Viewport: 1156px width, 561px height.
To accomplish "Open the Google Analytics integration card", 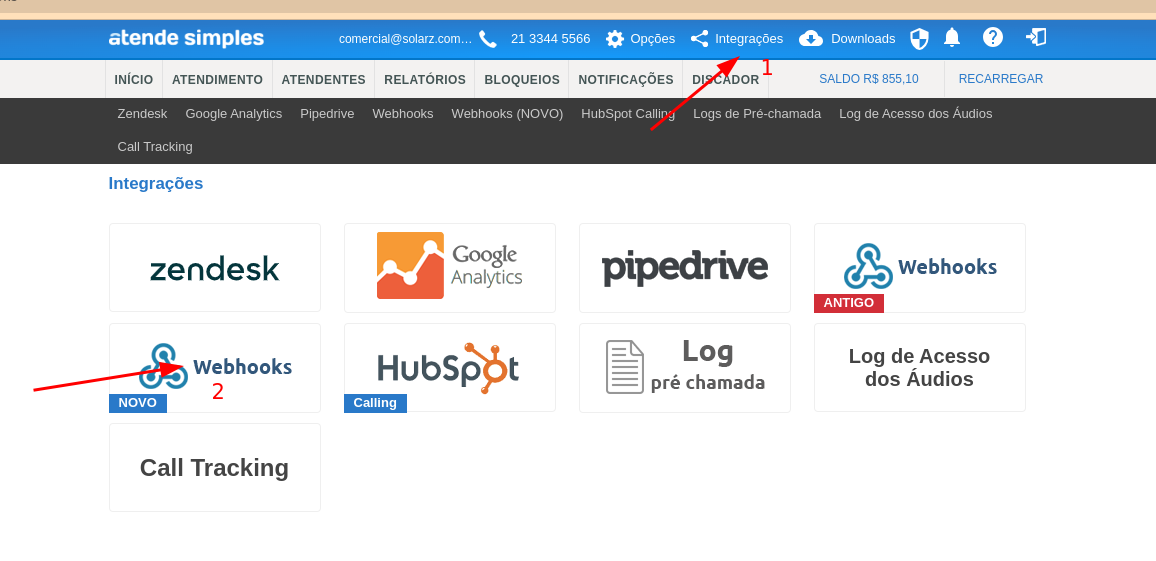I will (x=450, y=268).
